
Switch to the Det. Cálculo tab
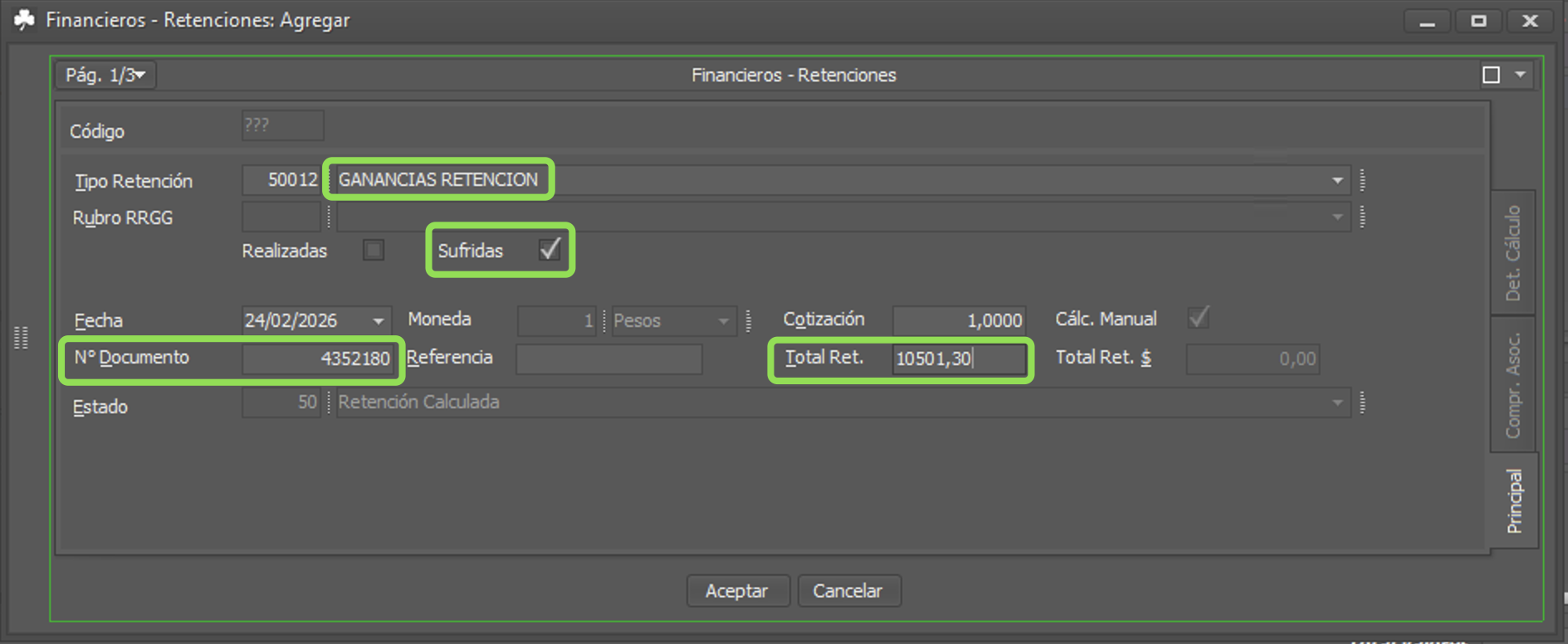pos(1512,253)
